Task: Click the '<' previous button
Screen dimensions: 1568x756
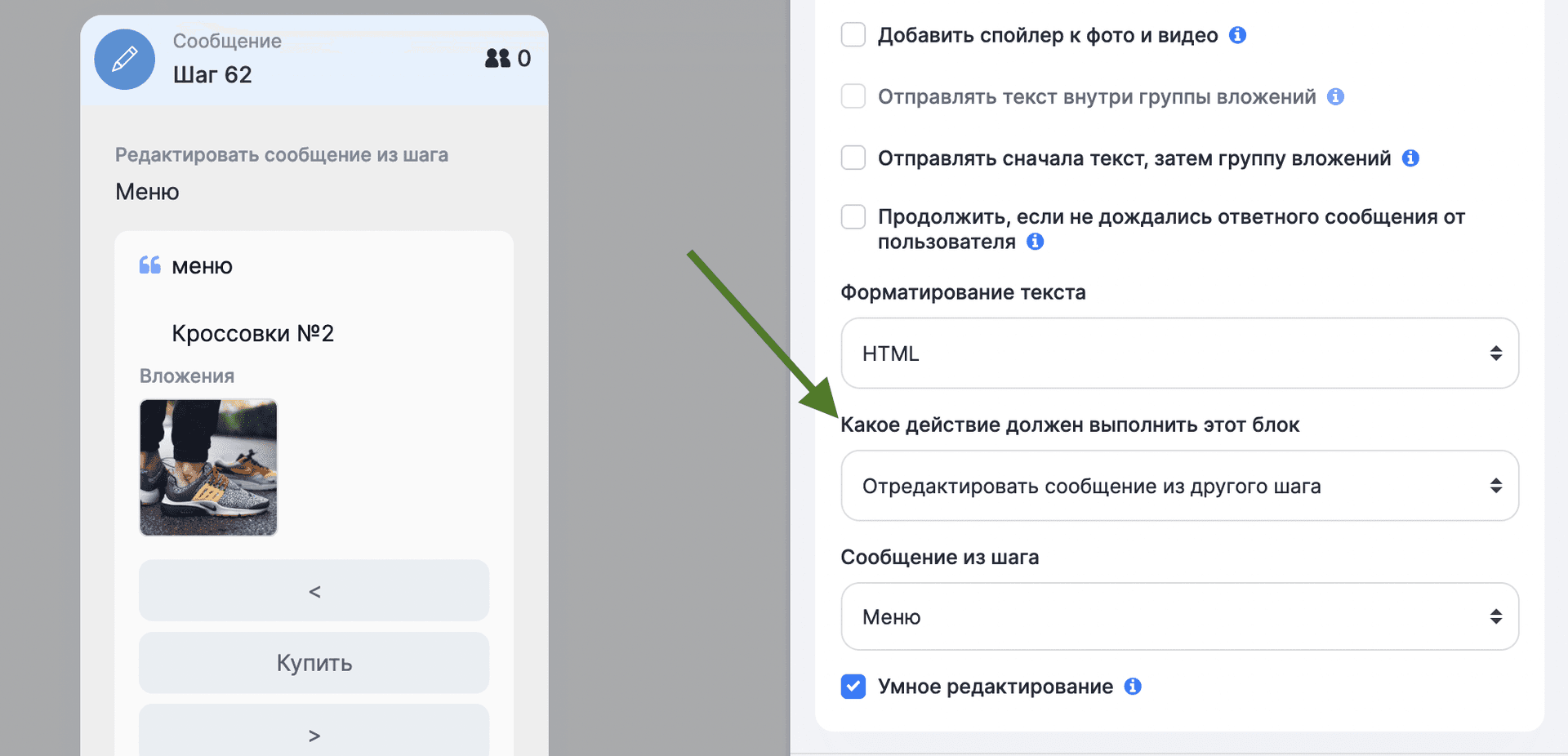Action: point(314,590)
